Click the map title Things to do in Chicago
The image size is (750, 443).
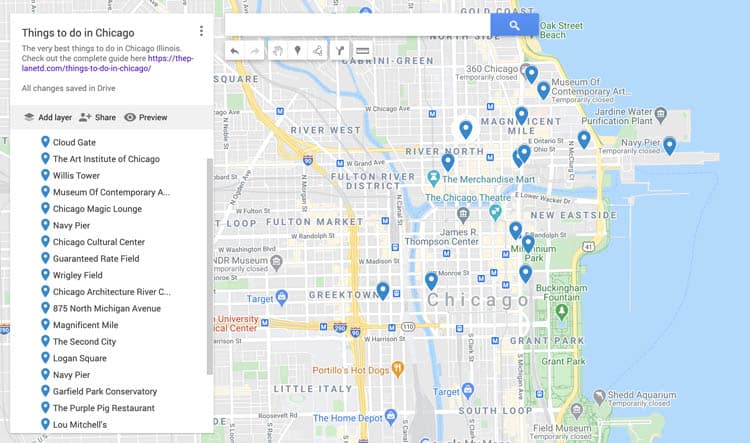tap(78, 33)
